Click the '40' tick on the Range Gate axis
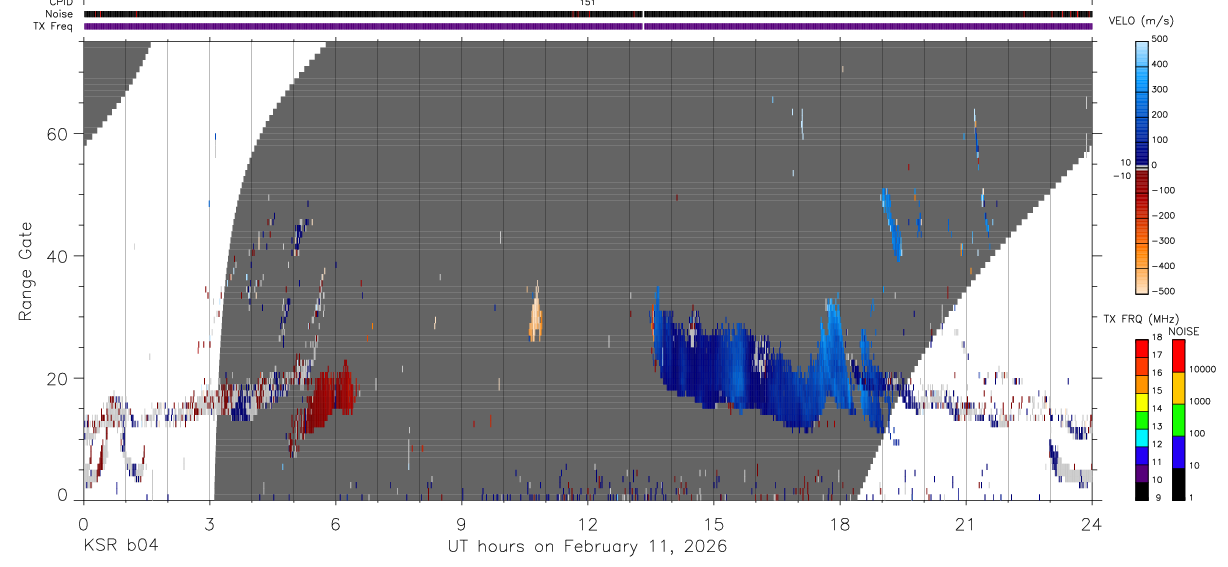Screen dimensions: 1228x567 (x=58, y=256)
